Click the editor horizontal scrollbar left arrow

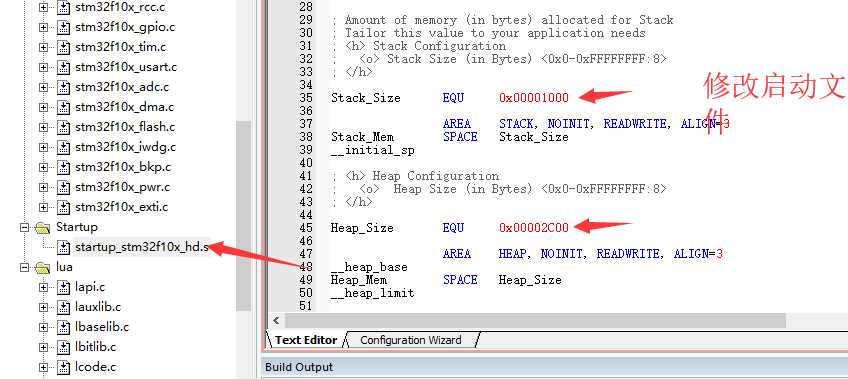click(276, 321)
